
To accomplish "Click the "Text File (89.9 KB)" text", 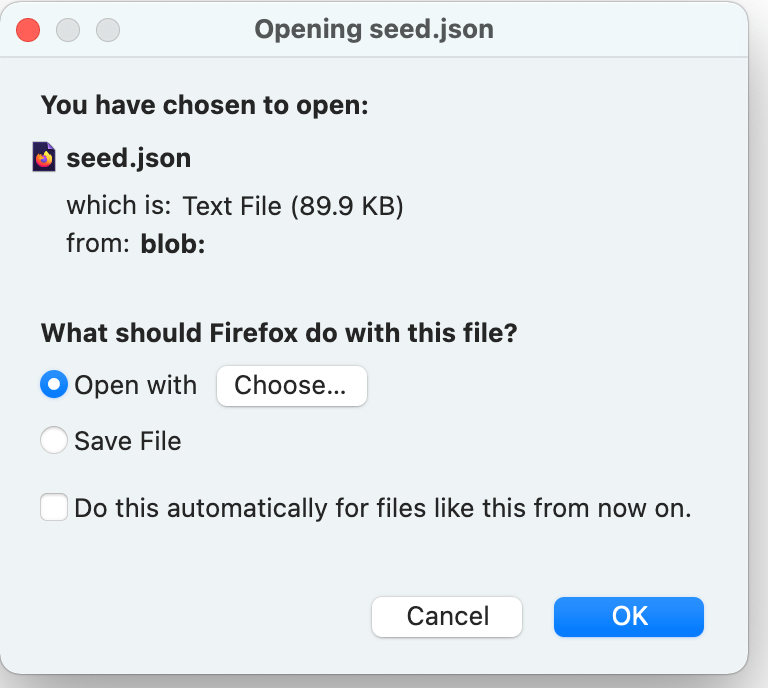I will tap(292, 207).
